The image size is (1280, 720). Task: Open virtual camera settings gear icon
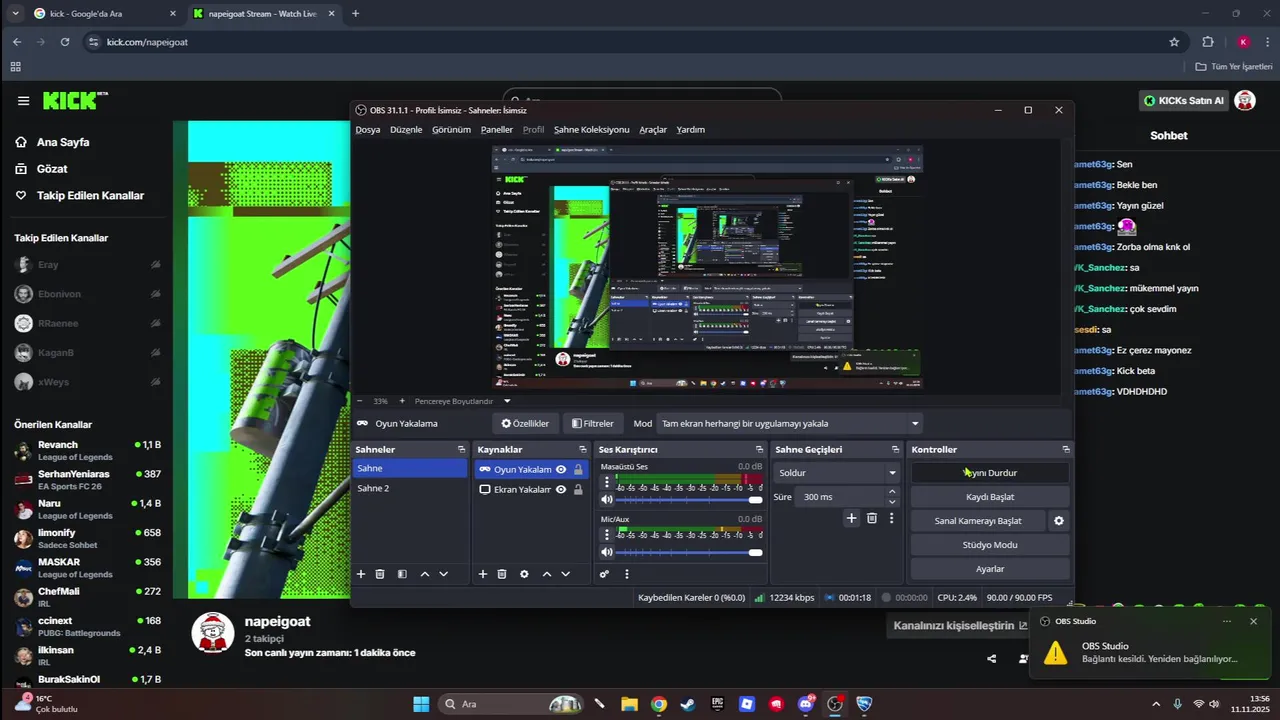pos(1059,521)
